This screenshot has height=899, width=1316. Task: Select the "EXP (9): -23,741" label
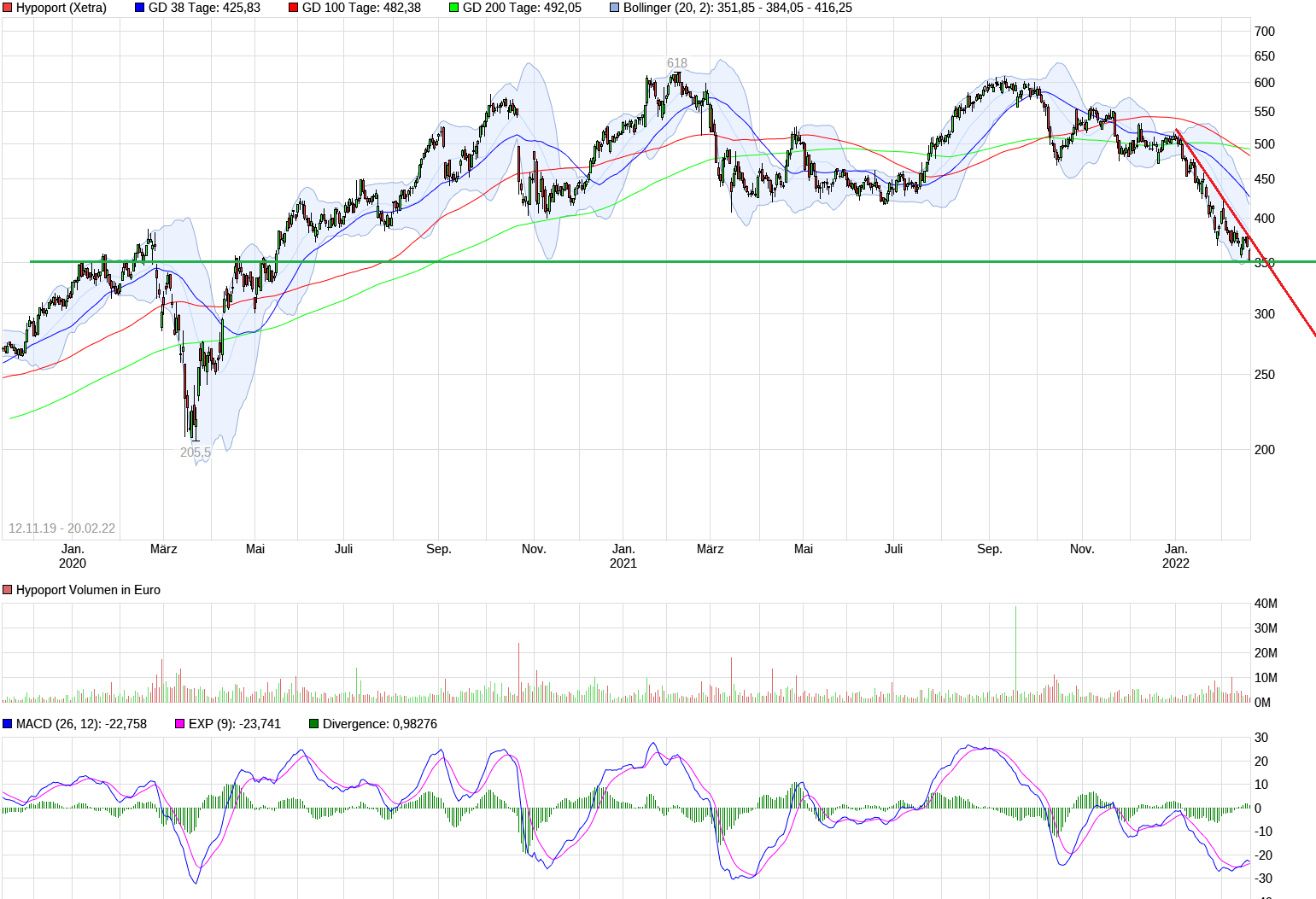coord(235,724)
